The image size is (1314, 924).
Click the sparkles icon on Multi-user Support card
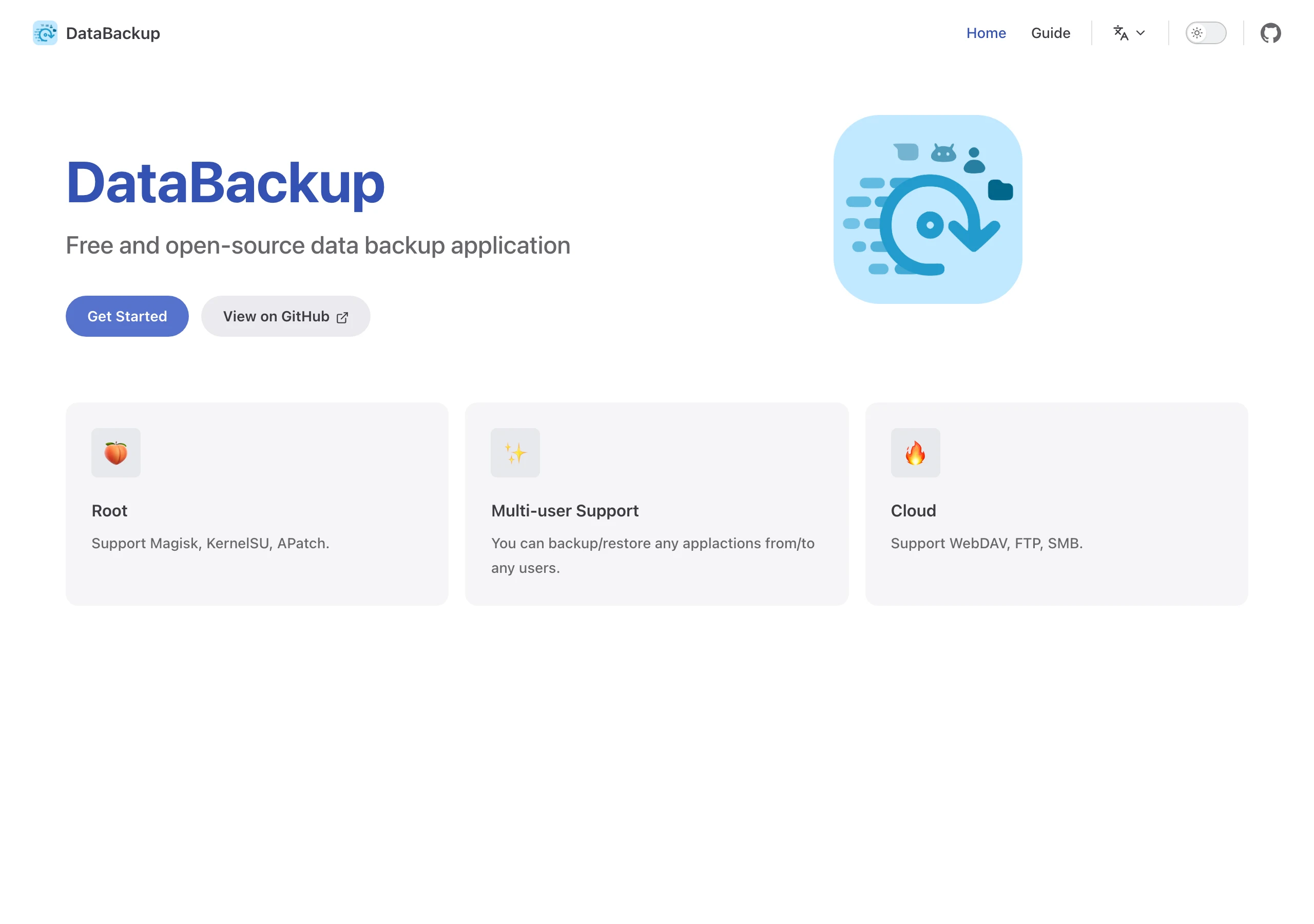click(515, 452)
